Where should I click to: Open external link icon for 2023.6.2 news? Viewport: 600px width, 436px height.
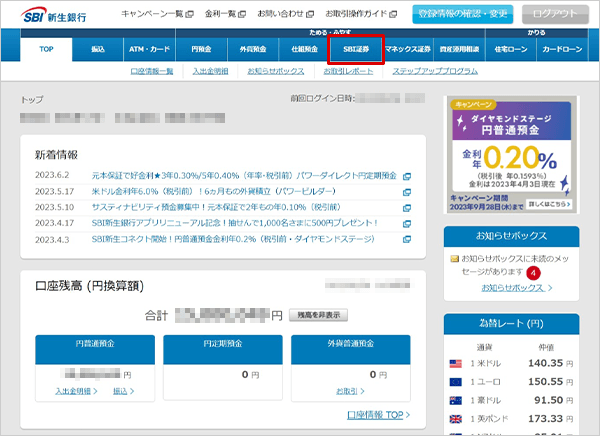tap(407, 176)
